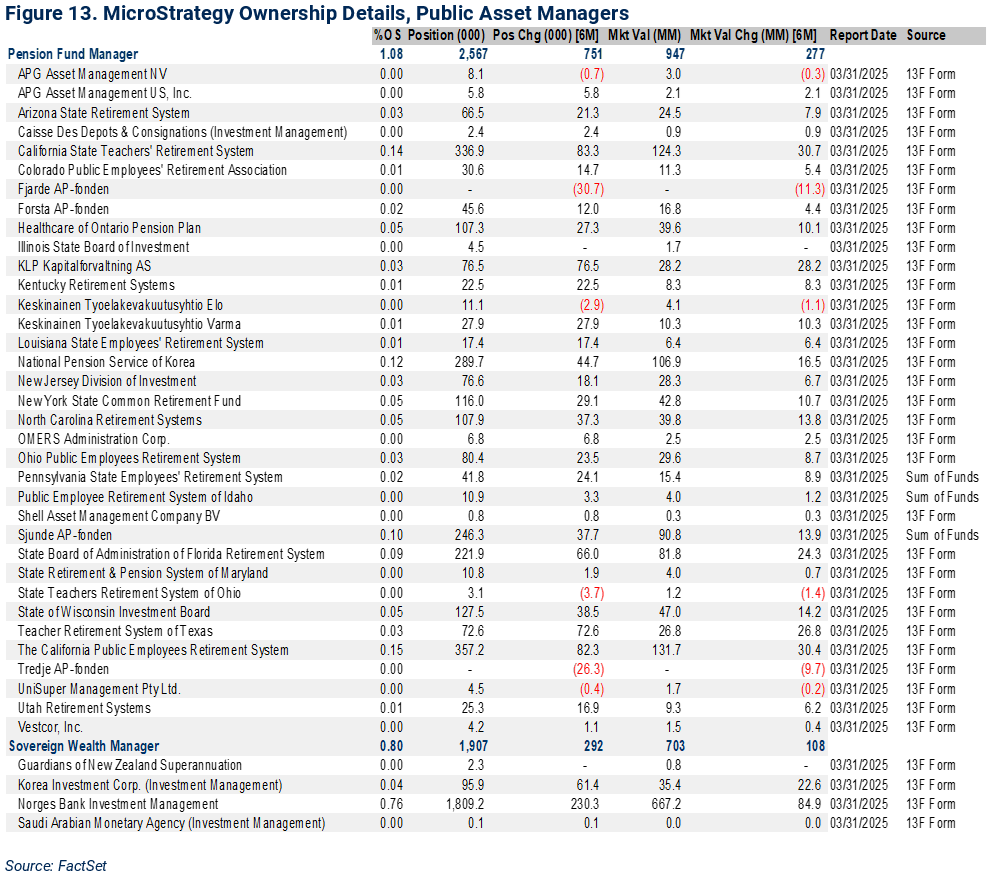Select Vestcor, Inc. row name
This screenshot has width=992, height=878.
50,727
